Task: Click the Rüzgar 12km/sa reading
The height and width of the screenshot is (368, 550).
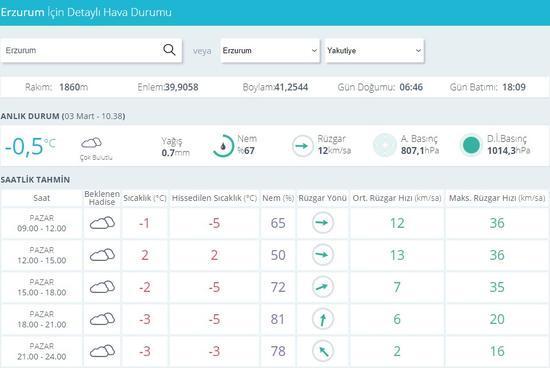Action: pos(334,145)
